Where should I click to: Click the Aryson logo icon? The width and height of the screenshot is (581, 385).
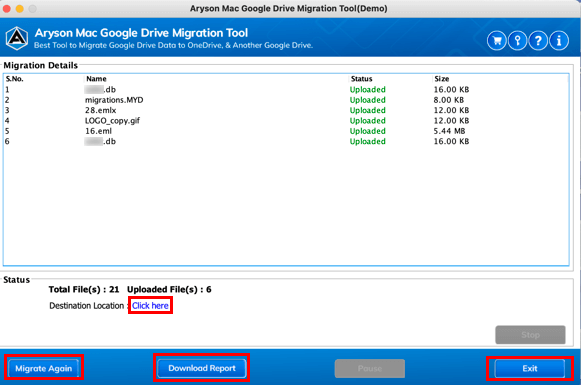coord(17,38)
